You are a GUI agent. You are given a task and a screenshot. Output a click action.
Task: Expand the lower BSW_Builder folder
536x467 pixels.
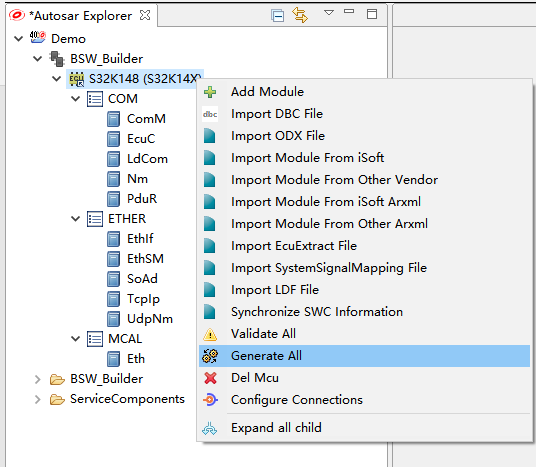[38, 379]
